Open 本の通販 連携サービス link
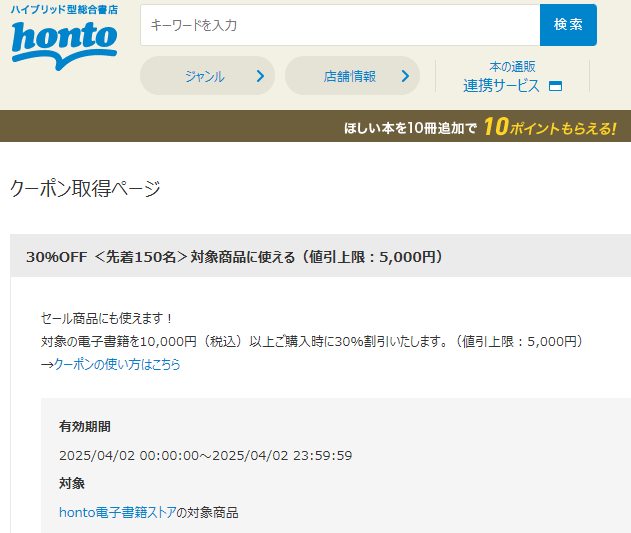The image size is (631, 533). (512, 76)
